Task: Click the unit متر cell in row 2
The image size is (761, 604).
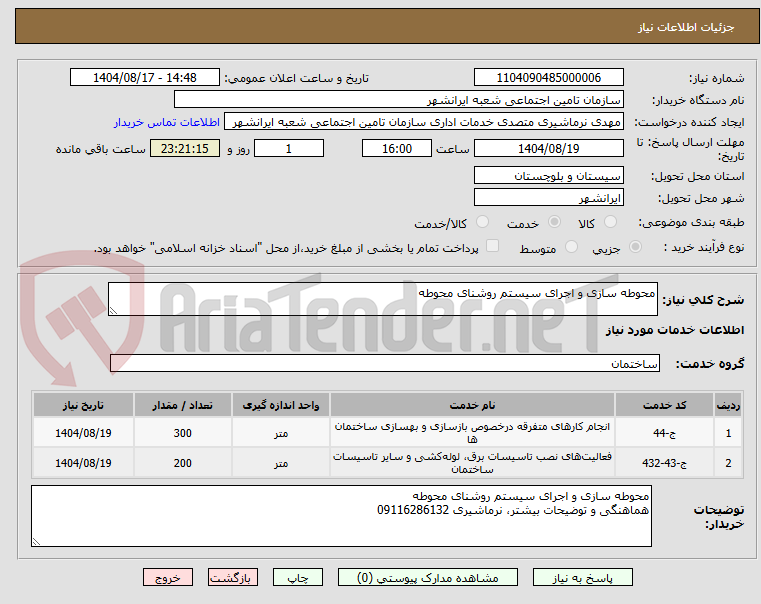Action: coord(281,463)
